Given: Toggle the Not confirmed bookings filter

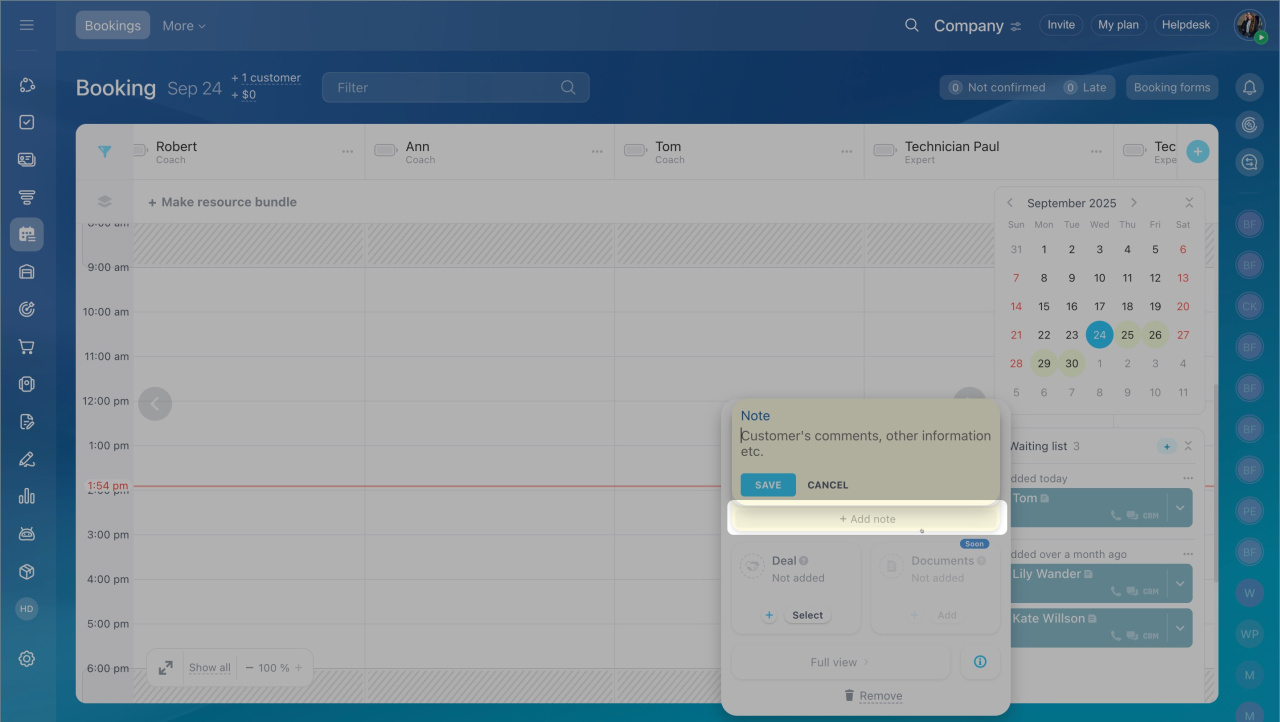Looking at the screenshot, I should tap(996, 88).
